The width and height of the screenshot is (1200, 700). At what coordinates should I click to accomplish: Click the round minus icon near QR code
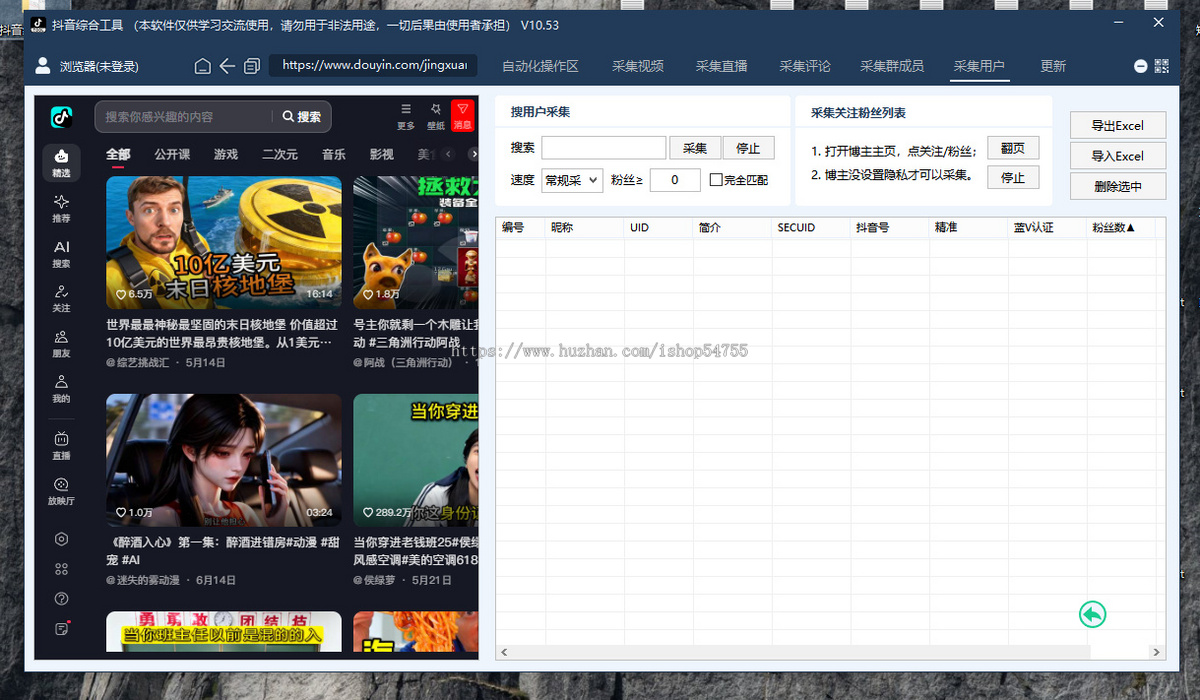(x=1140, y=66)
